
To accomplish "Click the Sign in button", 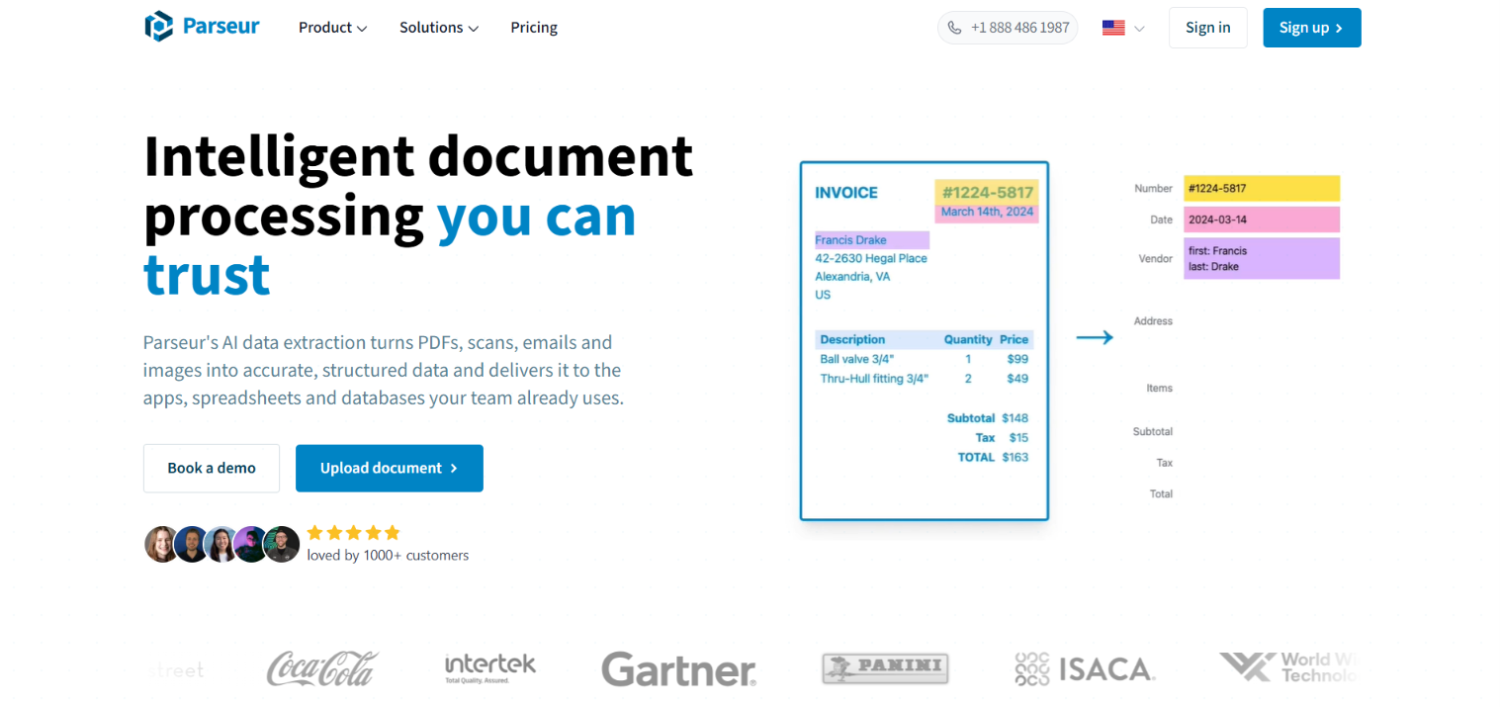I will pyautogui.click(x=1208, y=28).
